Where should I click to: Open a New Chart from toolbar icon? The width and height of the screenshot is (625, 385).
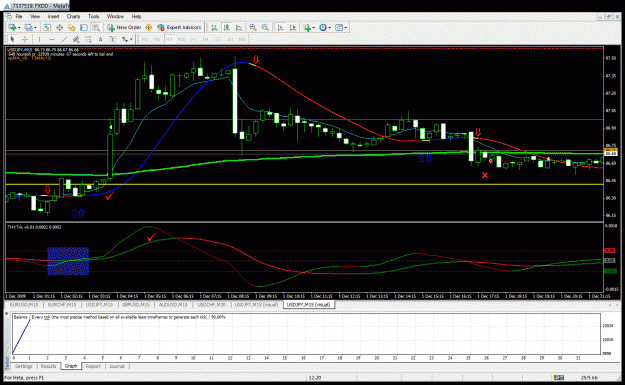pos(12,28)
